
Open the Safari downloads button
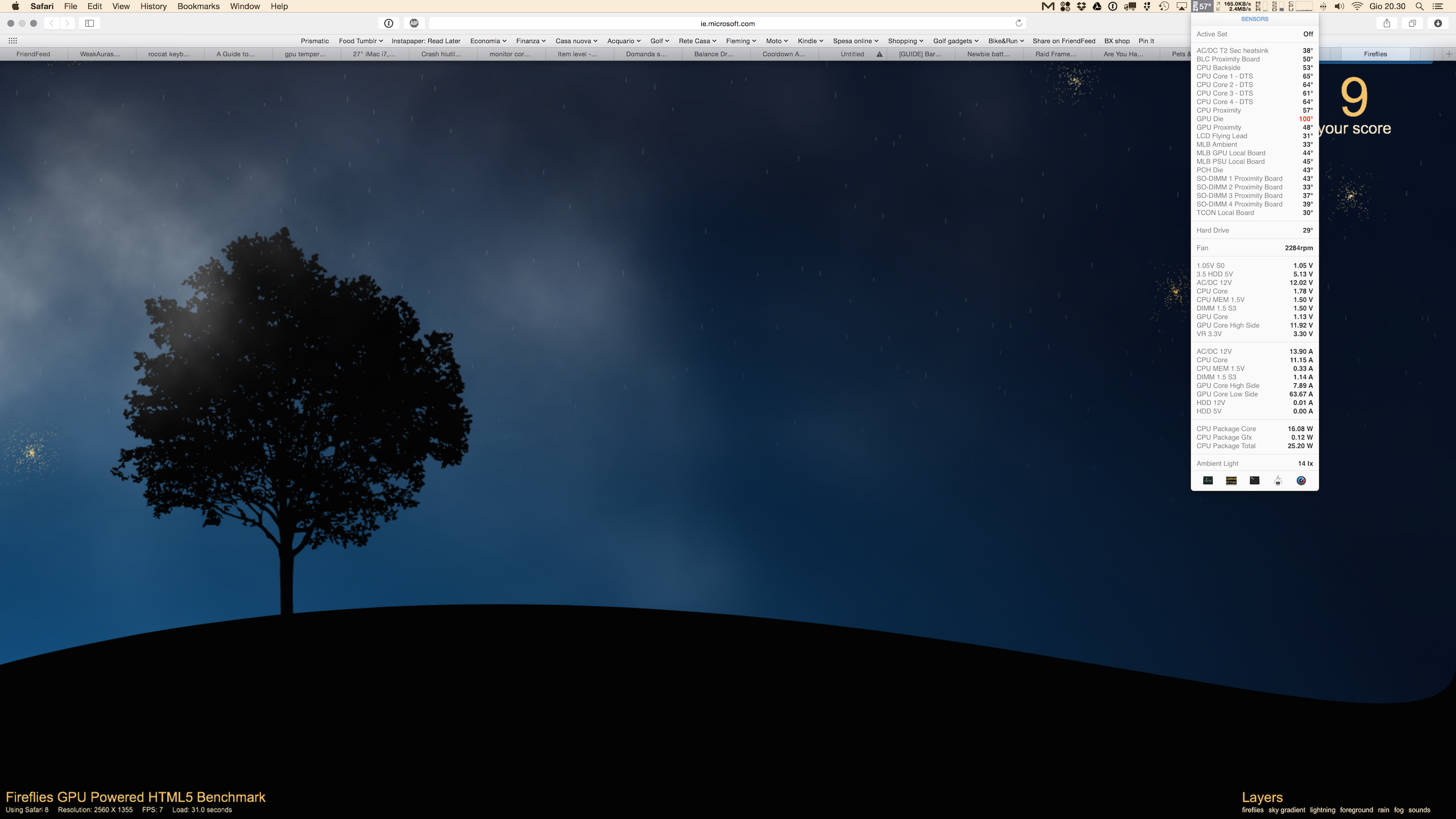1438,23
